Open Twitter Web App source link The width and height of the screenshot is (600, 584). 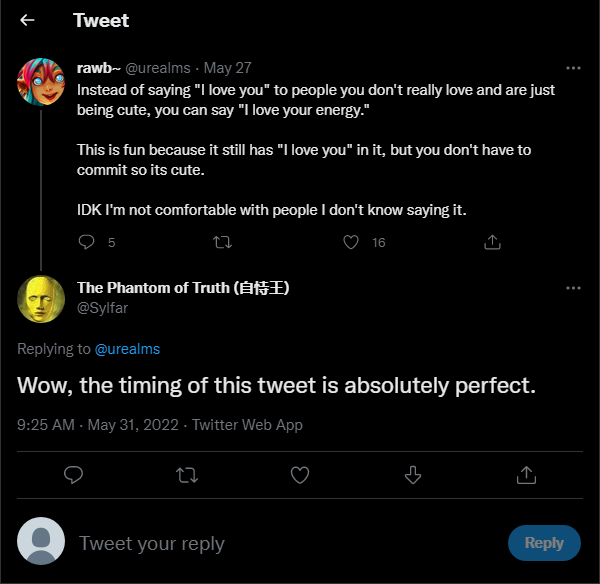(x=247, y=425)
